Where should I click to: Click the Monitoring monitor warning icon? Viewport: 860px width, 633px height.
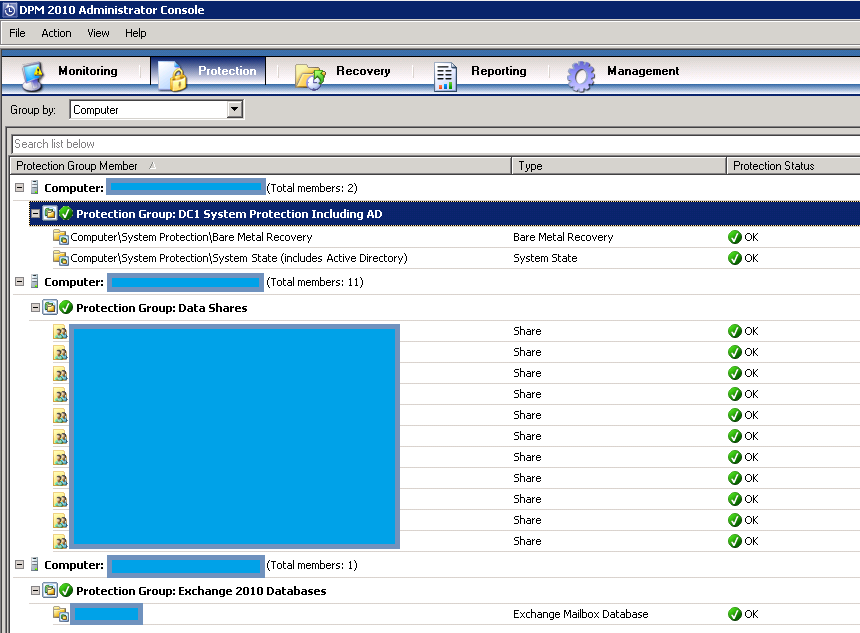point(32,76)
